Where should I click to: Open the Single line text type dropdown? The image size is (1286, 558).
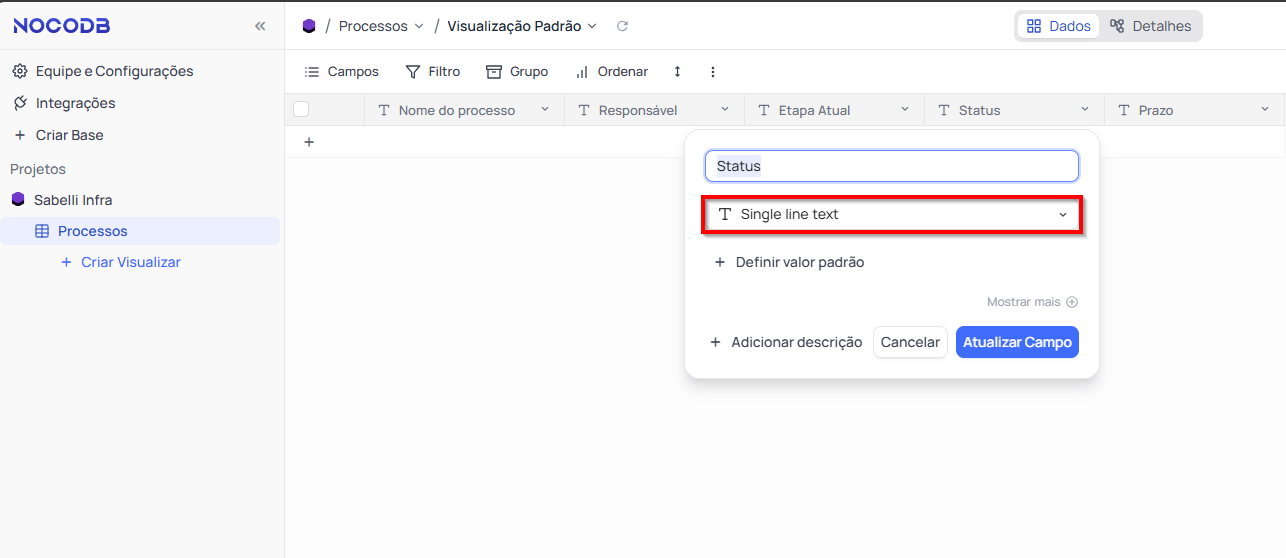point(892,215)
